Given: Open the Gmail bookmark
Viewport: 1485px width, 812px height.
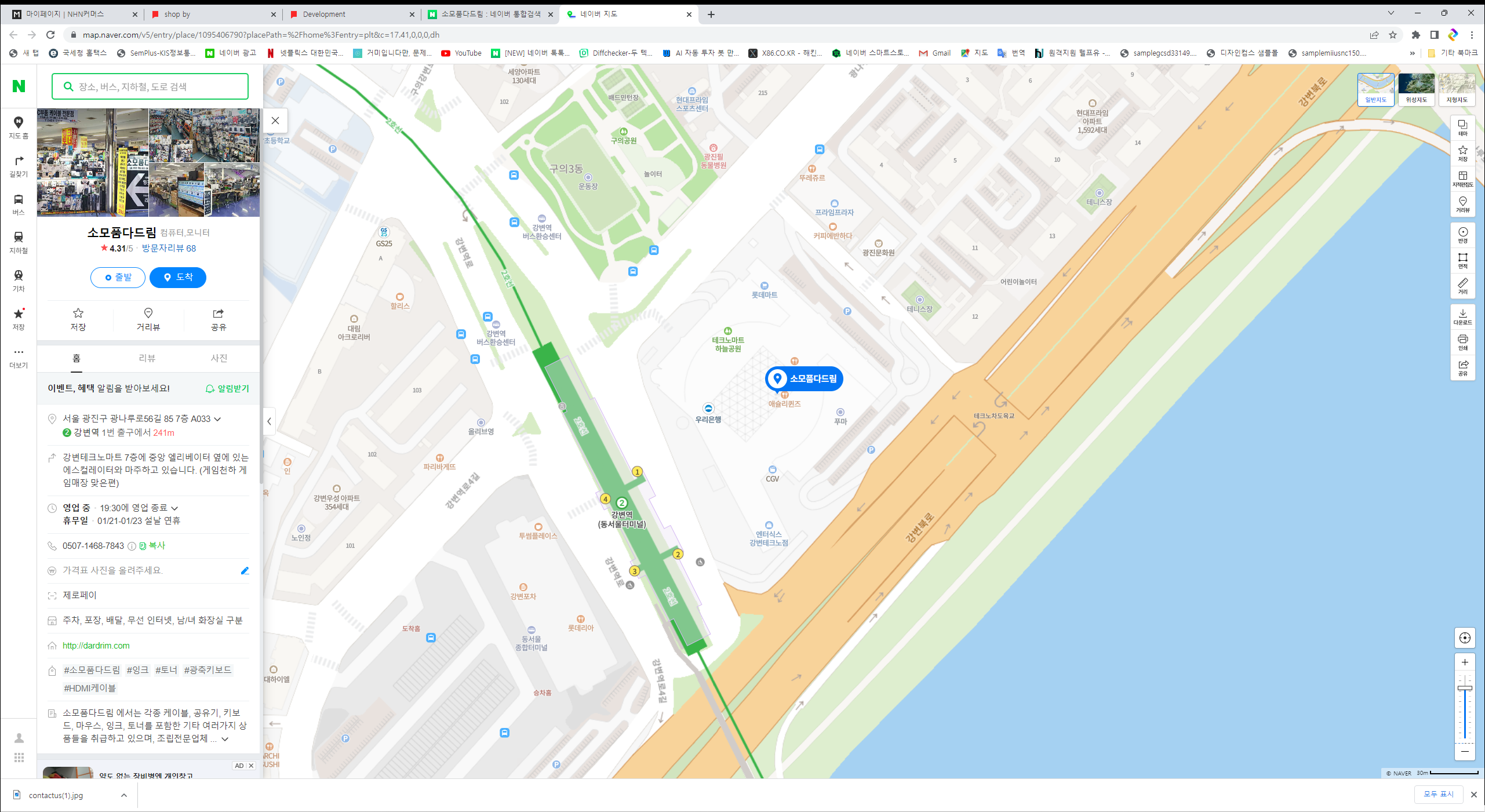Looking at the screenshot, I should click(x=934, y=53).
